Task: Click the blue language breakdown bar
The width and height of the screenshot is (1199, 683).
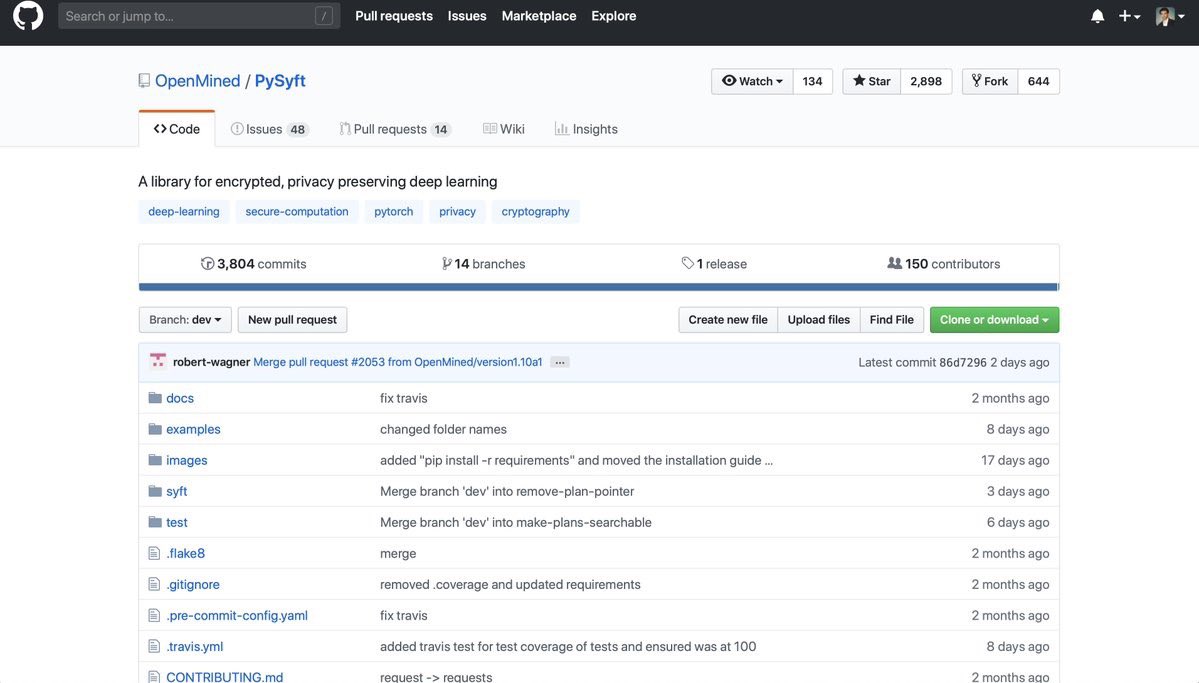Action: click(x=599, y=287)
